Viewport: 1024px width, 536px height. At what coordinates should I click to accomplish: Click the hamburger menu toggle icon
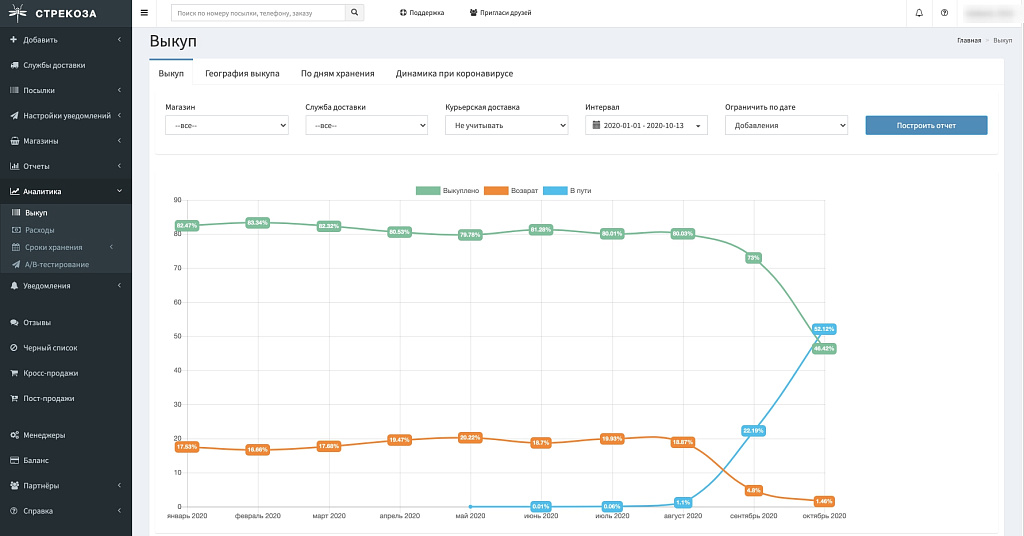pos(145,13)
